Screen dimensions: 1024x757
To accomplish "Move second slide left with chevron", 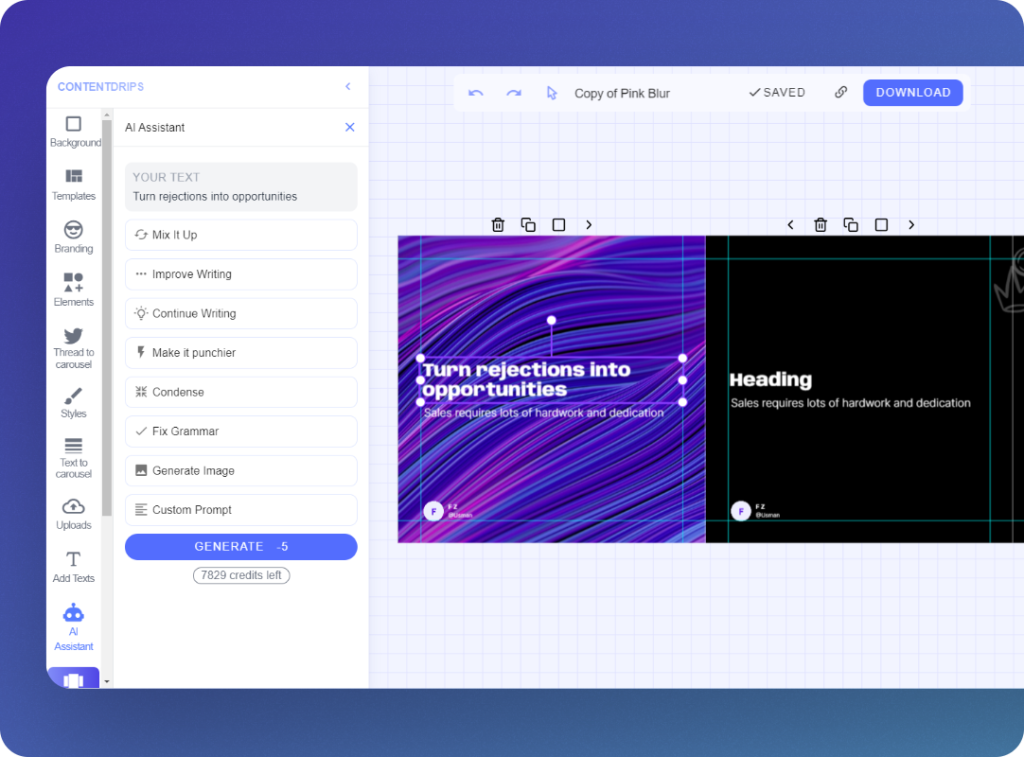I will pyautogui.click(x=790, y=225).
